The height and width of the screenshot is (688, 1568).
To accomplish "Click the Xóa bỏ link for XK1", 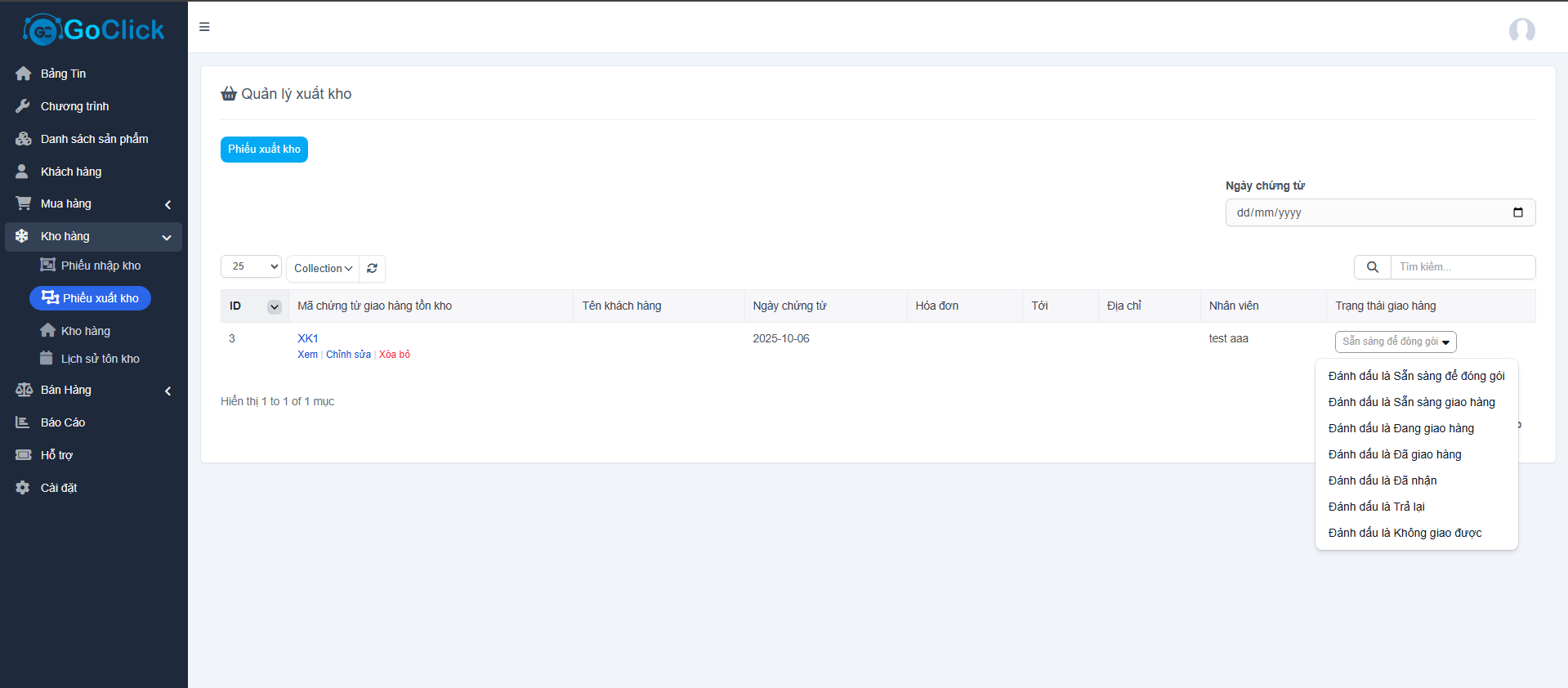I will pyautogui.click(x=395, y=355).
